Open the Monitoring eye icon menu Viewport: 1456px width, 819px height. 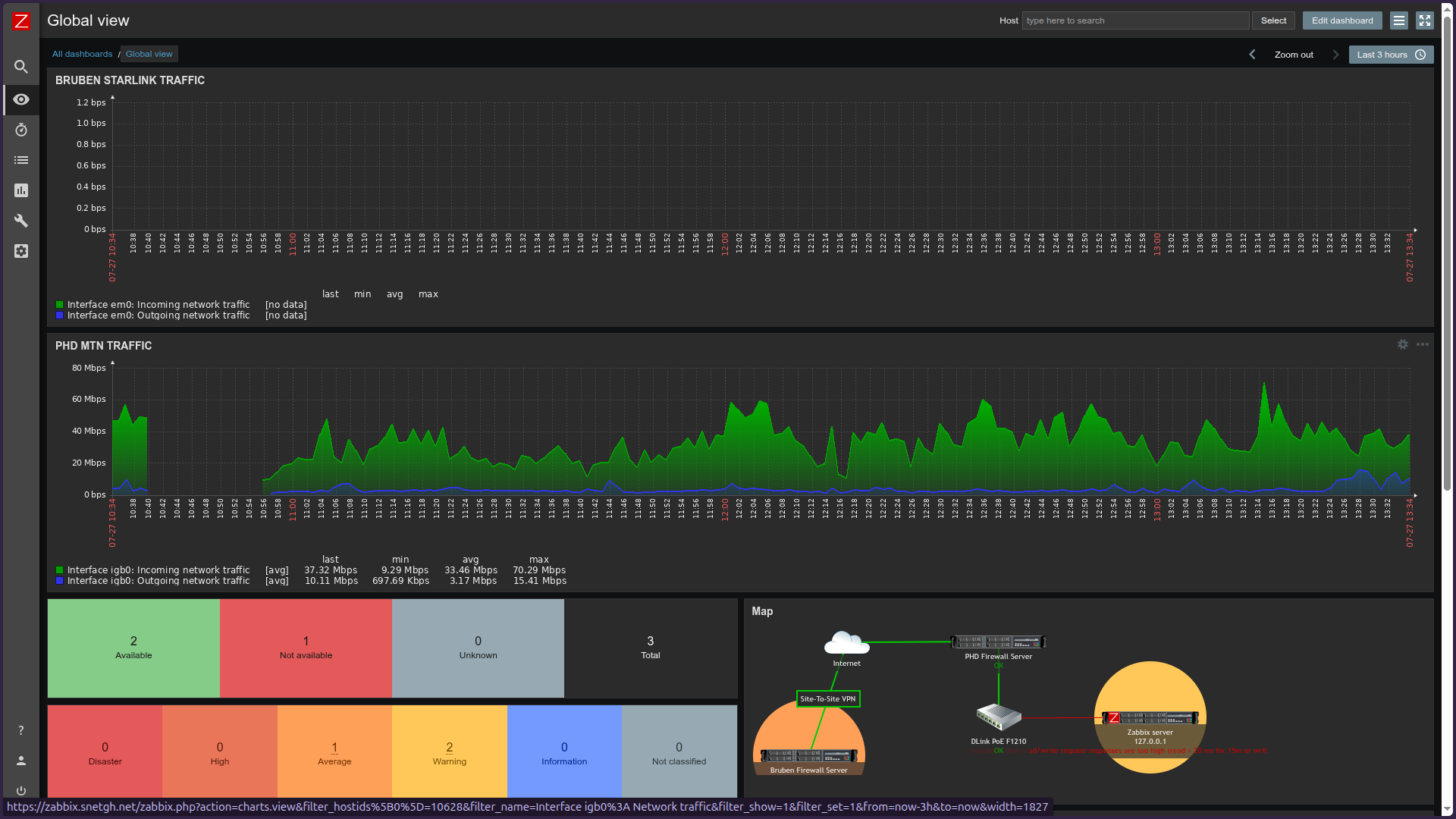click(21, 99)
